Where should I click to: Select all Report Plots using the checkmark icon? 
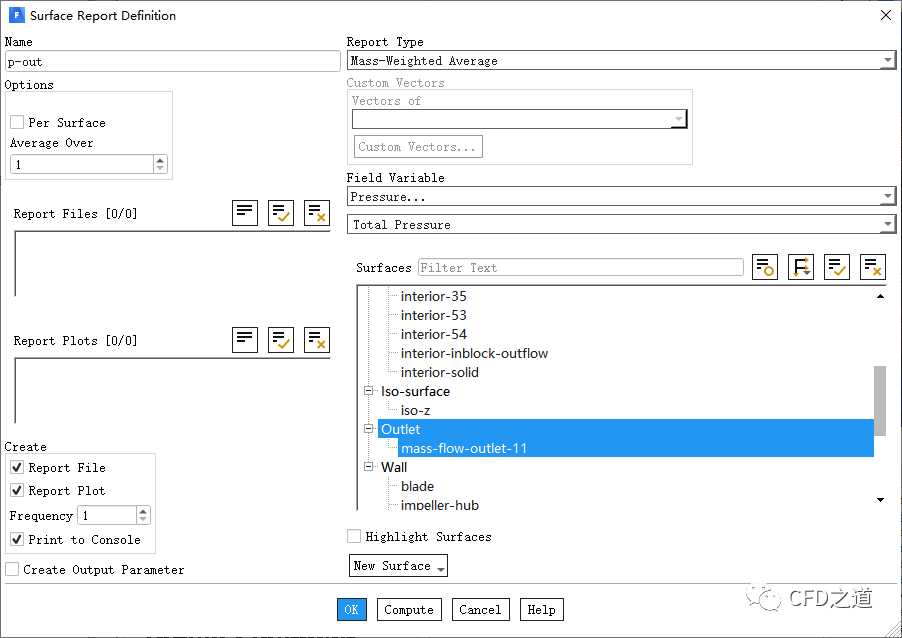[281, 339]
